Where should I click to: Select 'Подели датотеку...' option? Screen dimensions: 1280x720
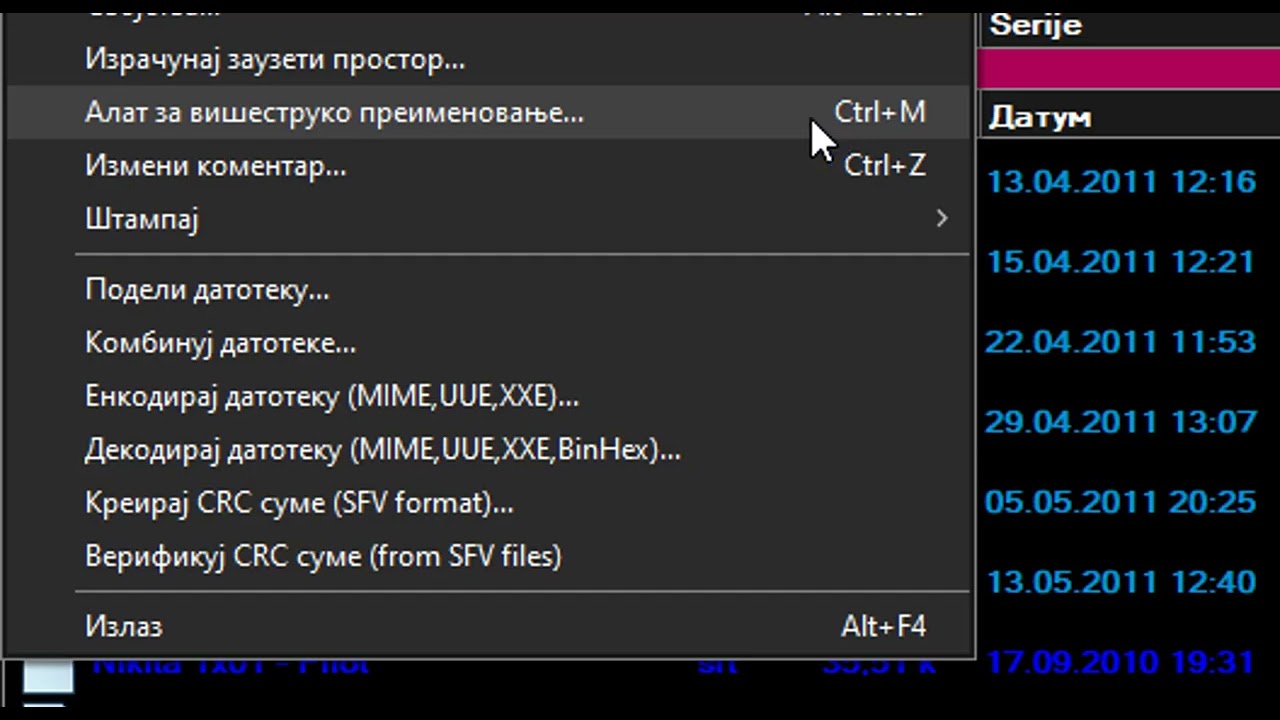[488, 291]
